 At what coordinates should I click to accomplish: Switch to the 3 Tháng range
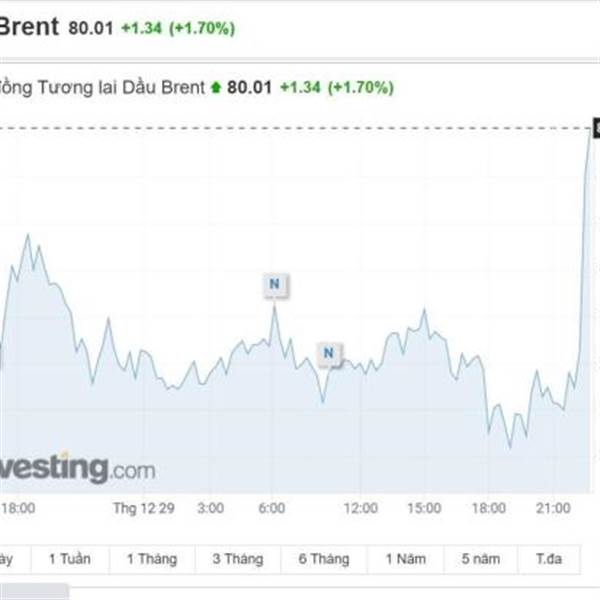coord(238,559)
